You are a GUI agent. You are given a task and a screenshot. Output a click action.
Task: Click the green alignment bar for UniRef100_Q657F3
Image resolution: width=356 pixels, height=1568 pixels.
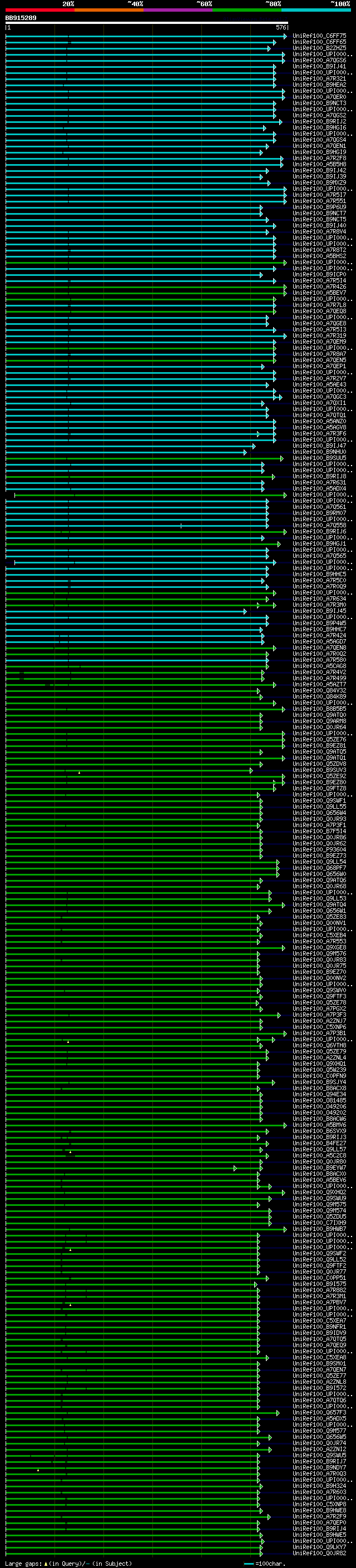coord(143,1413)
